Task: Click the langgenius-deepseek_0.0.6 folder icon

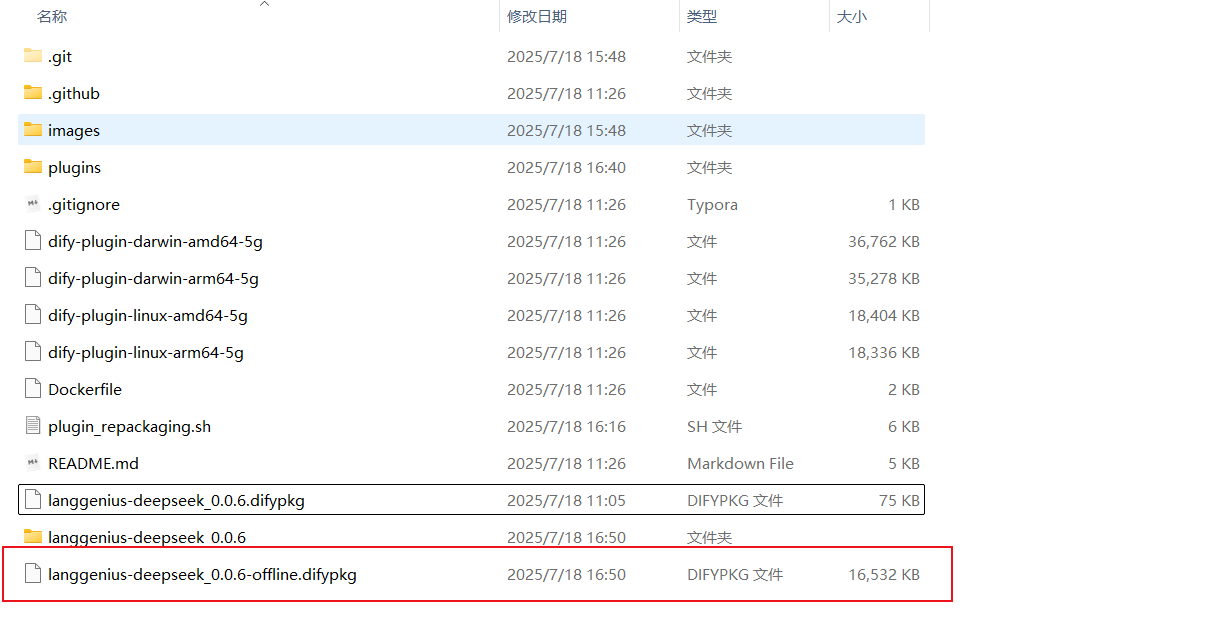Action: (33, 537)
